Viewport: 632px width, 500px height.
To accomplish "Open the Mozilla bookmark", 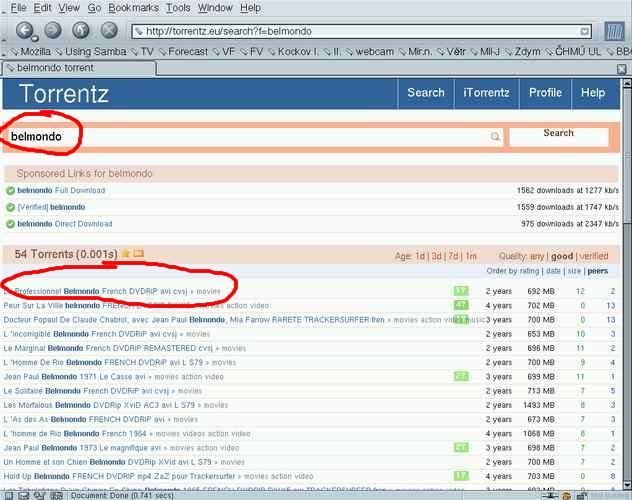I will 31,52.
